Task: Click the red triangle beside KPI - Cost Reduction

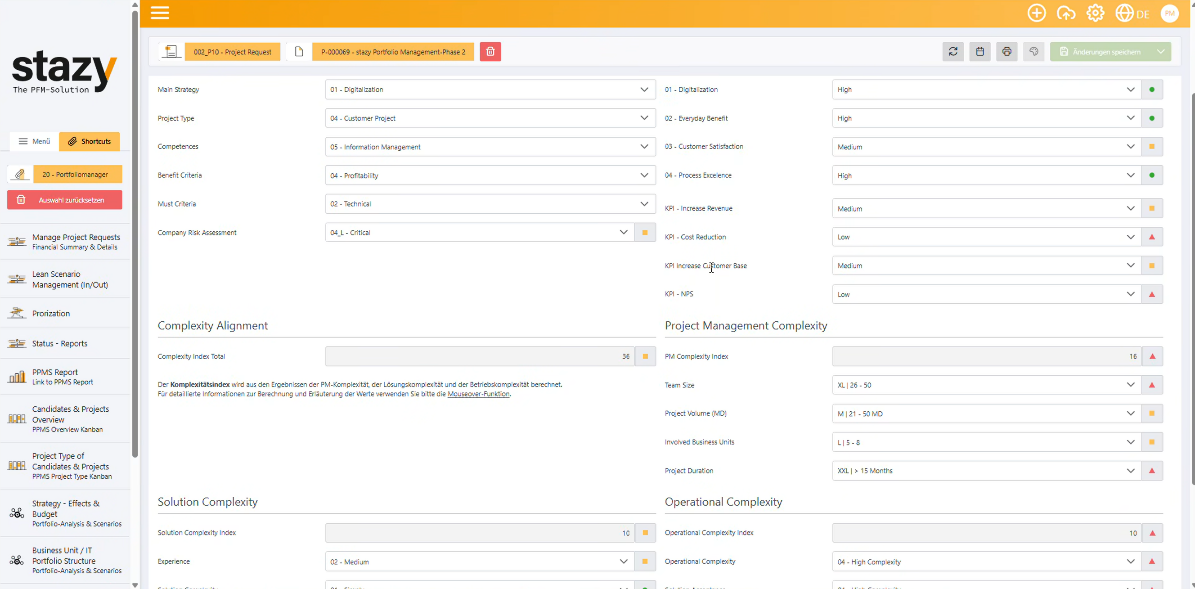Action: coord(1152,237)
